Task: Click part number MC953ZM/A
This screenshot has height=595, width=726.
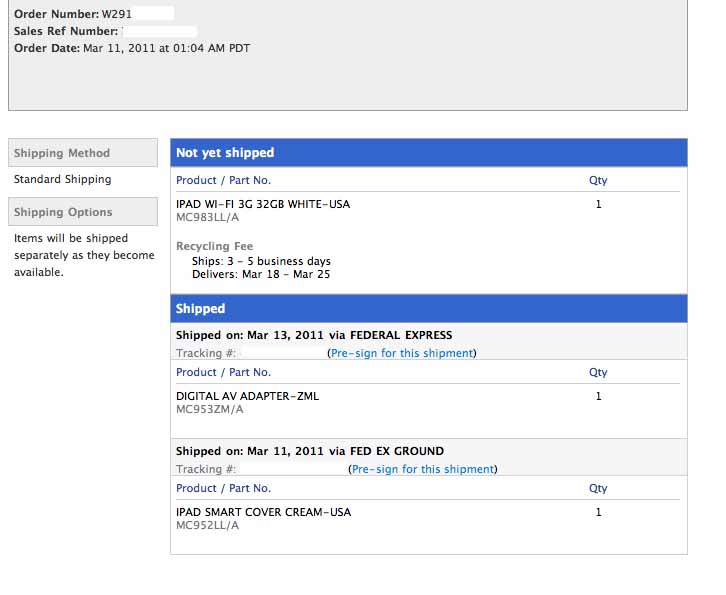Action: pyautogui.click(x=210, y=409)
